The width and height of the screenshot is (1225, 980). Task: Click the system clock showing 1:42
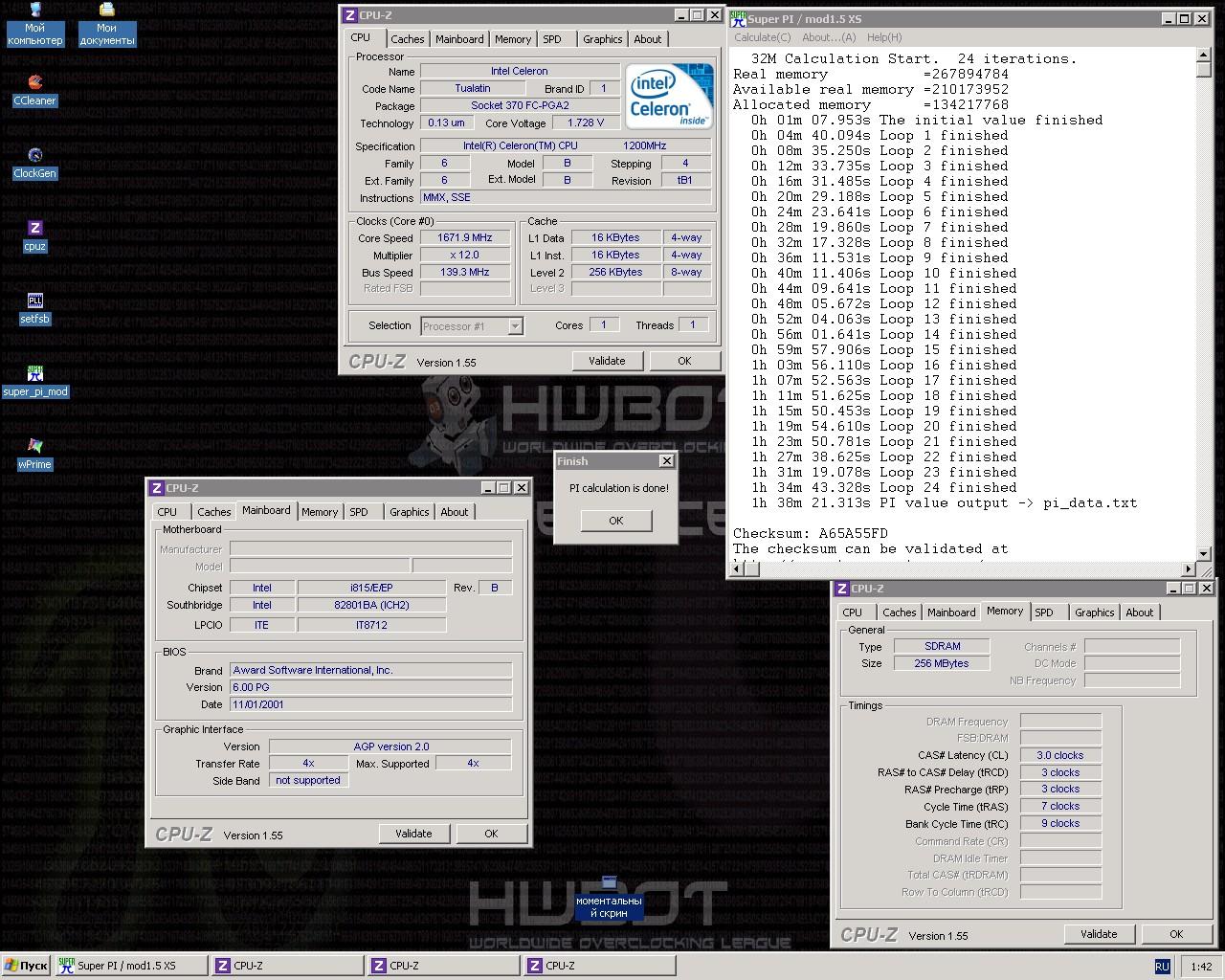pos(1202,967)
